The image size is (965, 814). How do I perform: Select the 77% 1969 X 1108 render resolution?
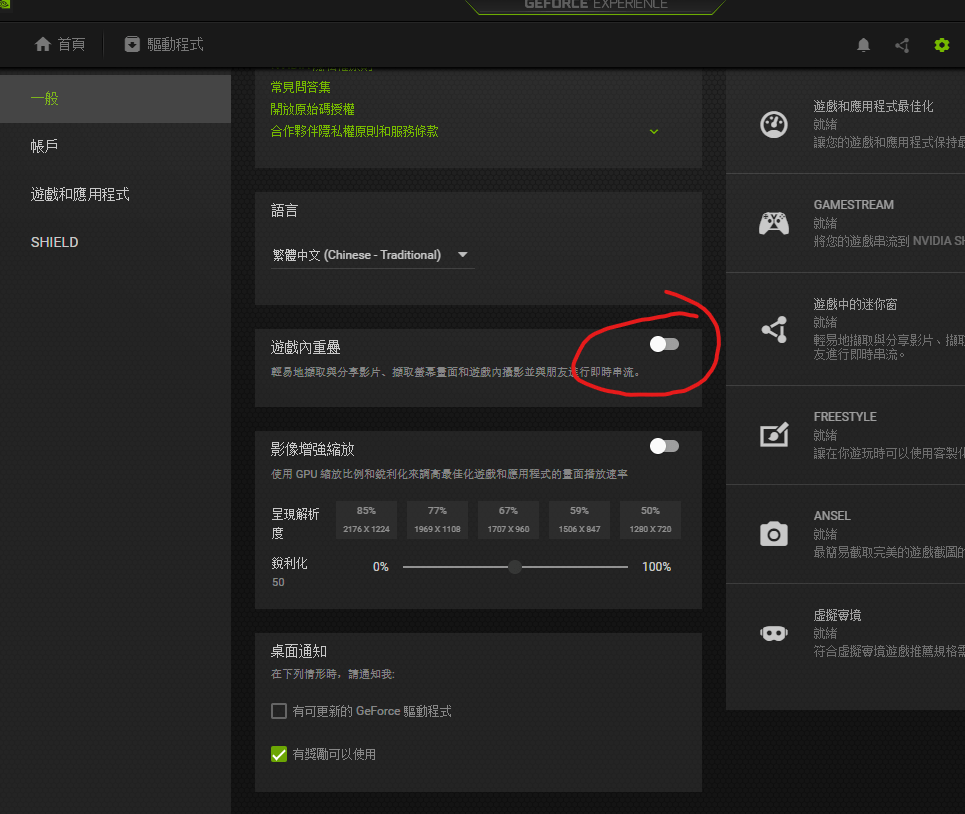point(438,520)
